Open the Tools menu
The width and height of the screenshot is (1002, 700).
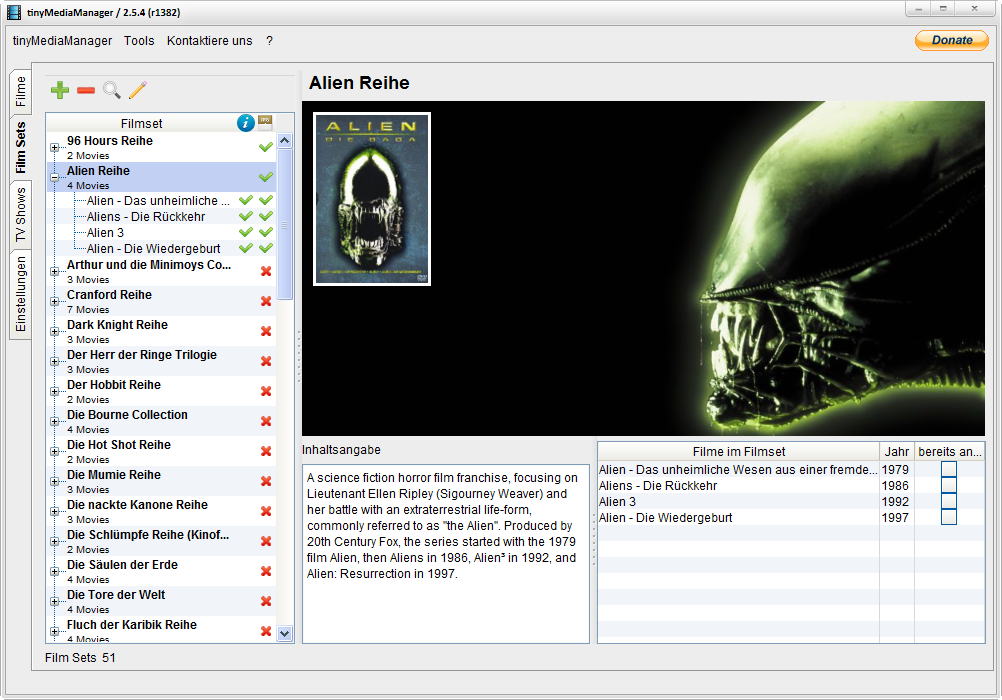(x=139, y=41)
